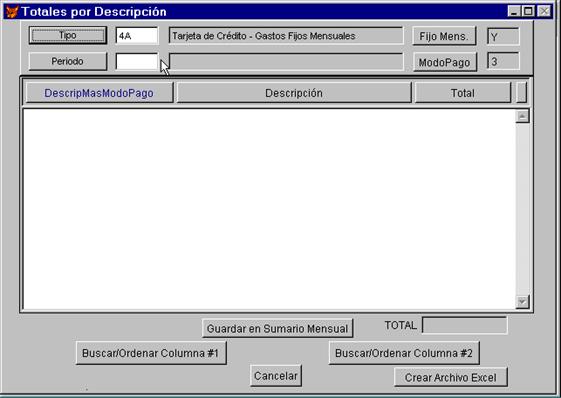
Task: Close the Totales por Descripción window
Action: click(x=544, y=11)
